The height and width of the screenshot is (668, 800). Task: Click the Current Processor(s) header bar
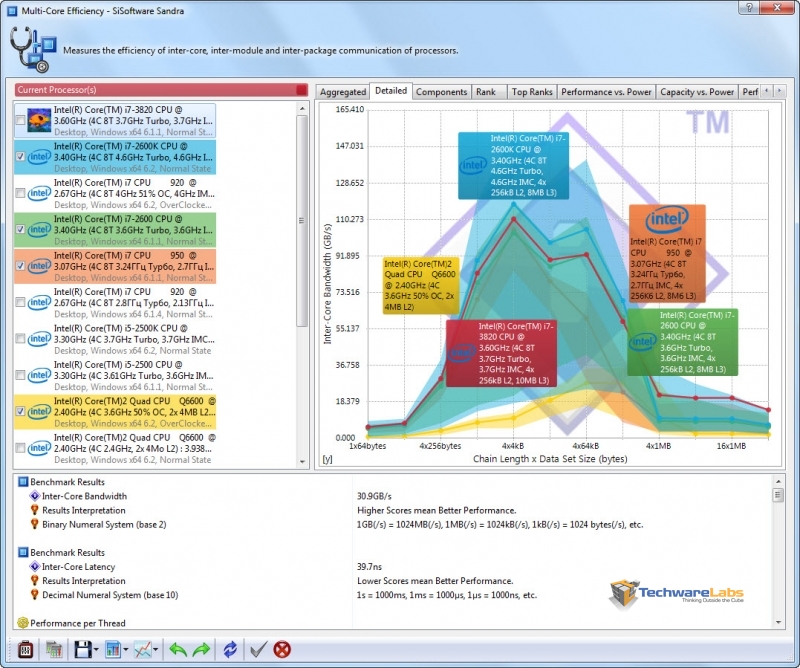[x=161, y=90]
